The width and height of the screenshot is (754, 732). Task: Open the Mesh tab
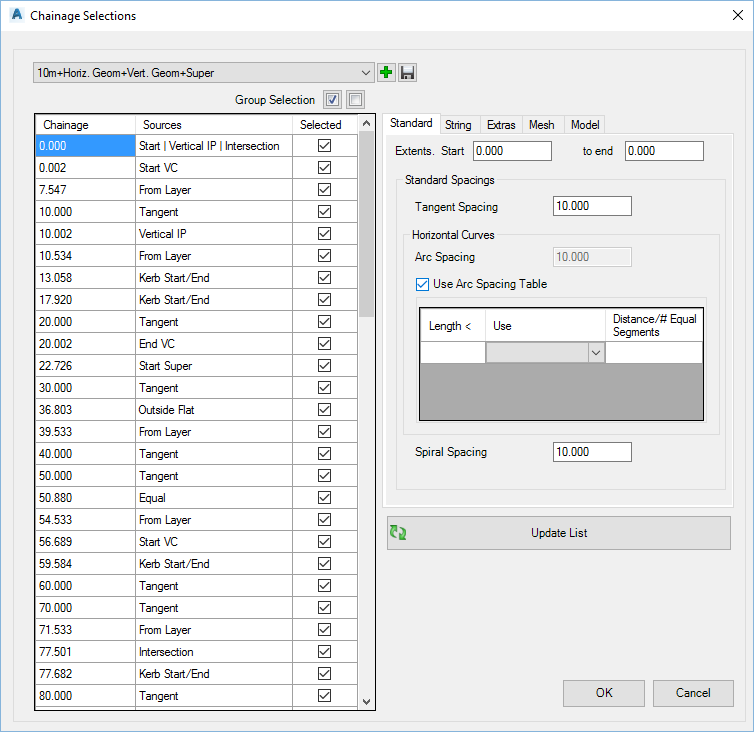(541, 125)
